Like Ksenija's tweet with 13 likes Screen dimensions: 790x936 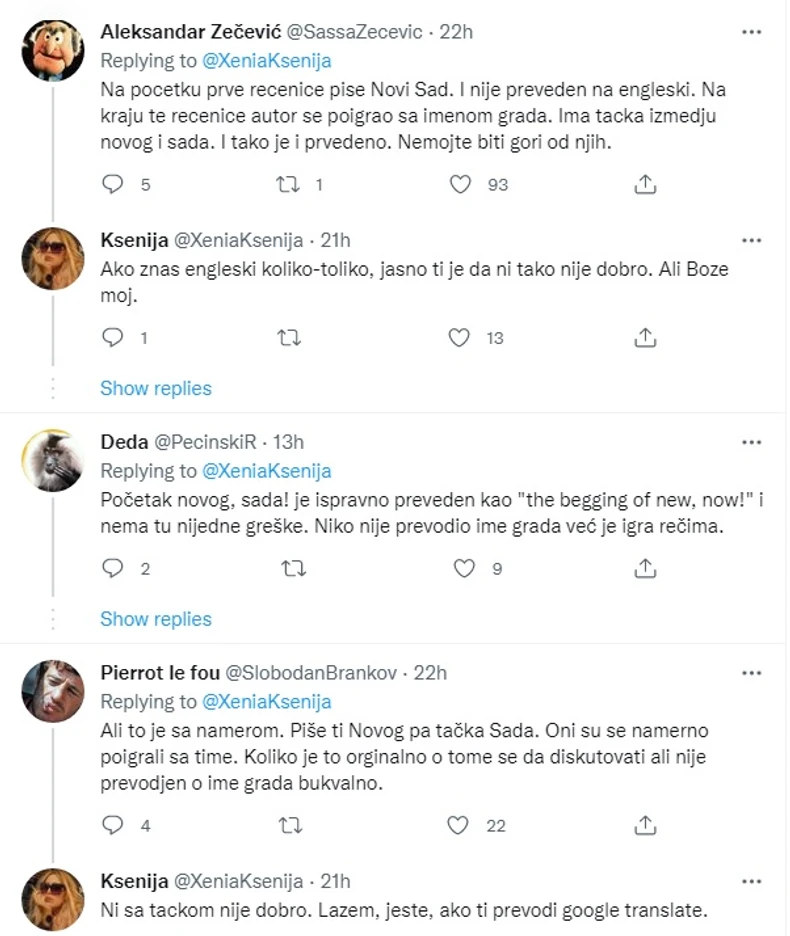click(x=460, y=338)
